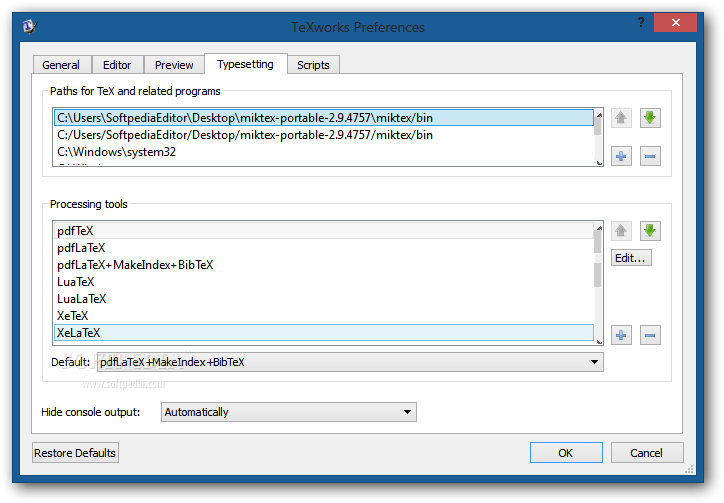This screenshot has width=724, height=503.
Task: Confirm preferences with OK
Action: (566, 453)
